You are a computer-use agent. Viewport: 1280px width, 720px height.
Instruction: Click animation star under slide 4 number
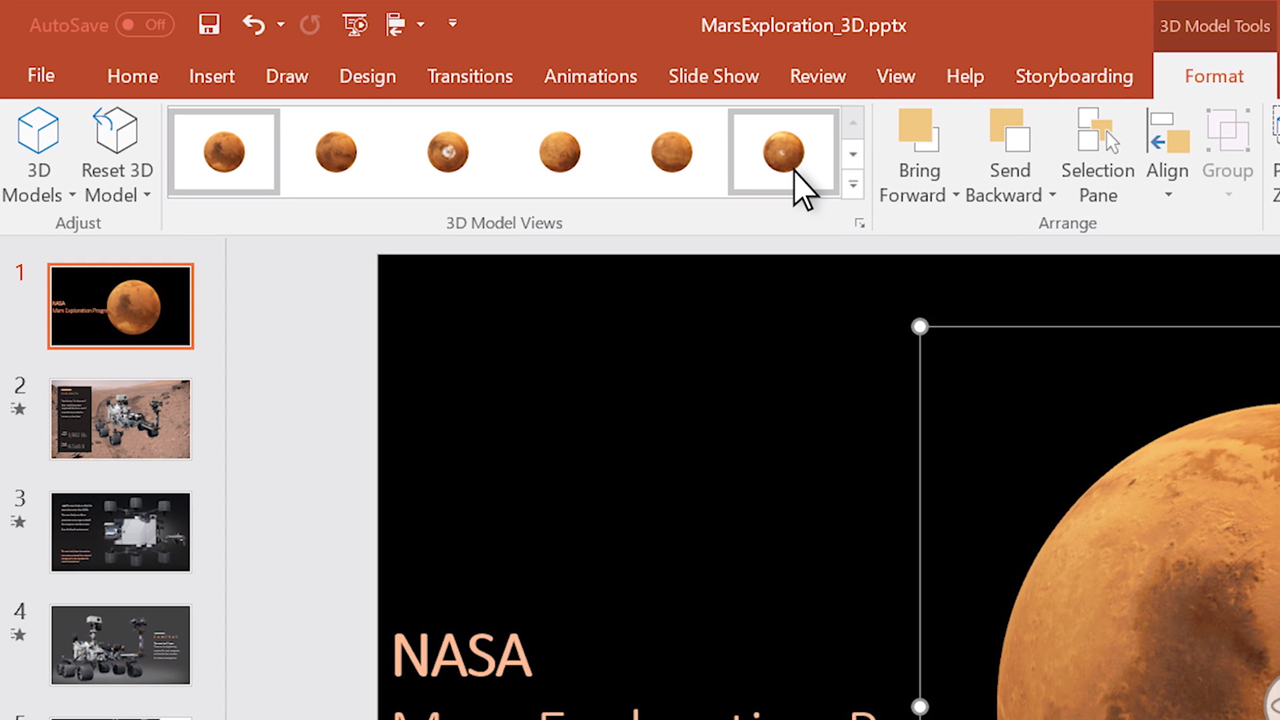(18, 635)
